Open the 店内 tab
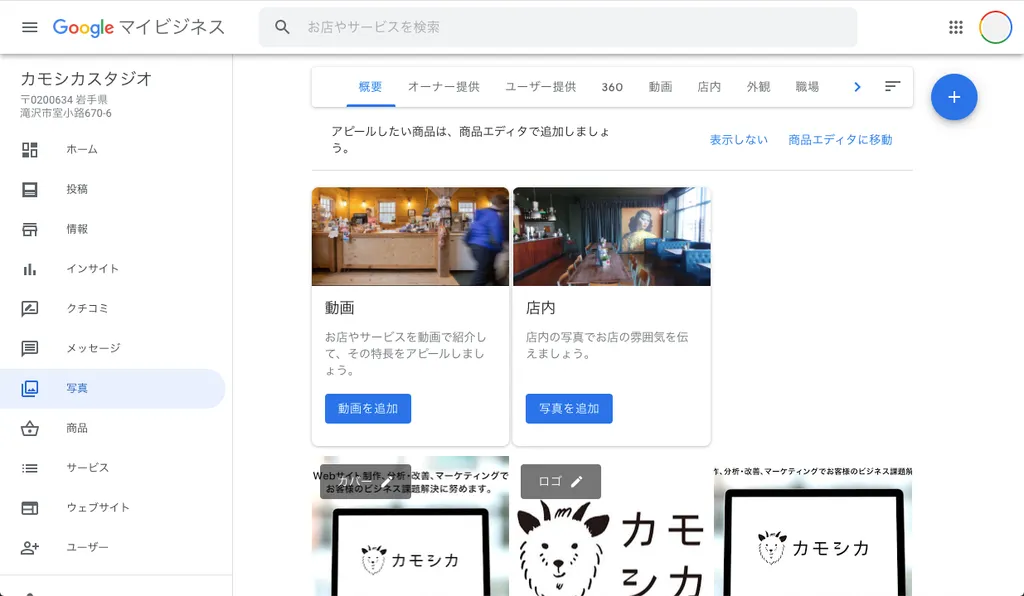 [709, 87]
